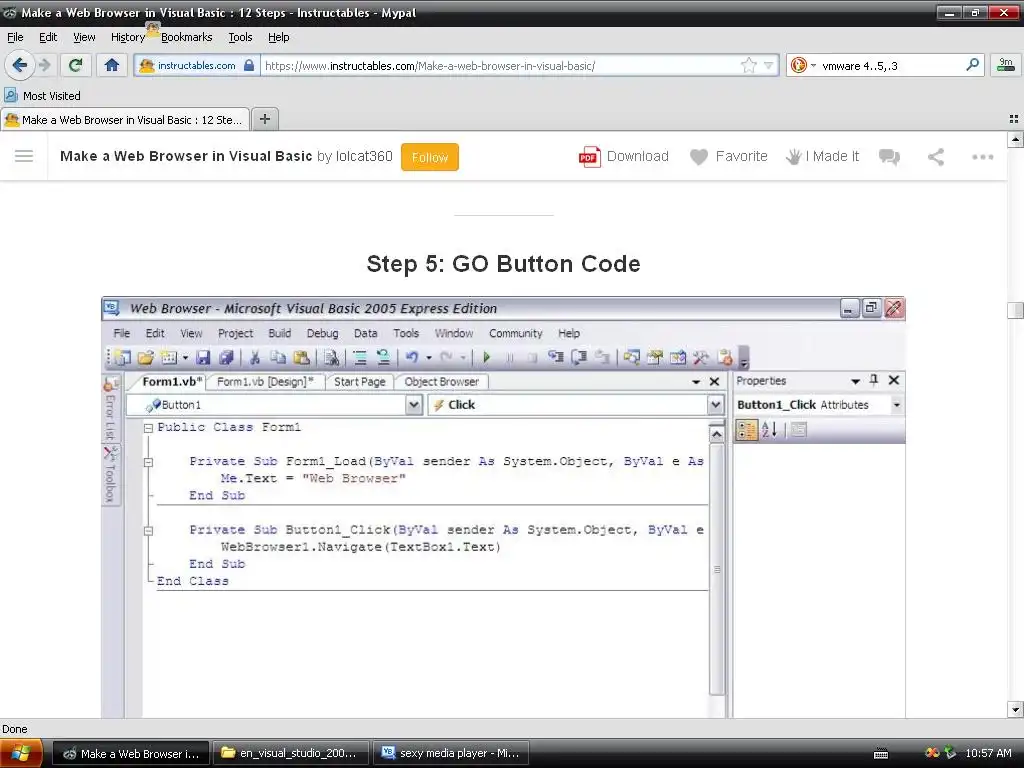Click the browser Forward arrow
This screenshot has height=768, width=1024.
pyautogui.click(x=45, y=65)
